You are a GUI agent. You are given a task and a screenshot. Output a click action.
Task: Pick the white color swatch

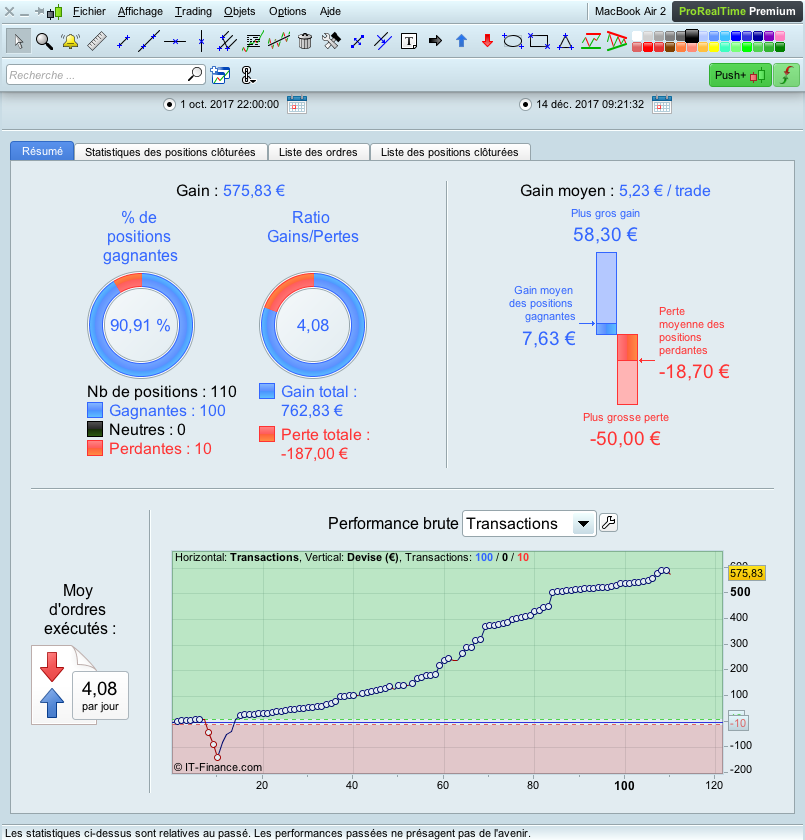637,36
